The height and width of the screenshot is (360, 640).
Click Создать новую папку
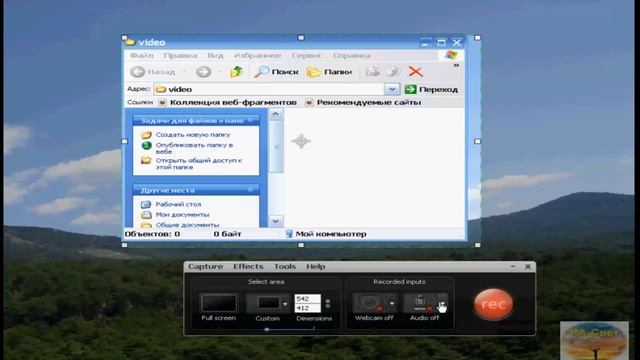186,135
